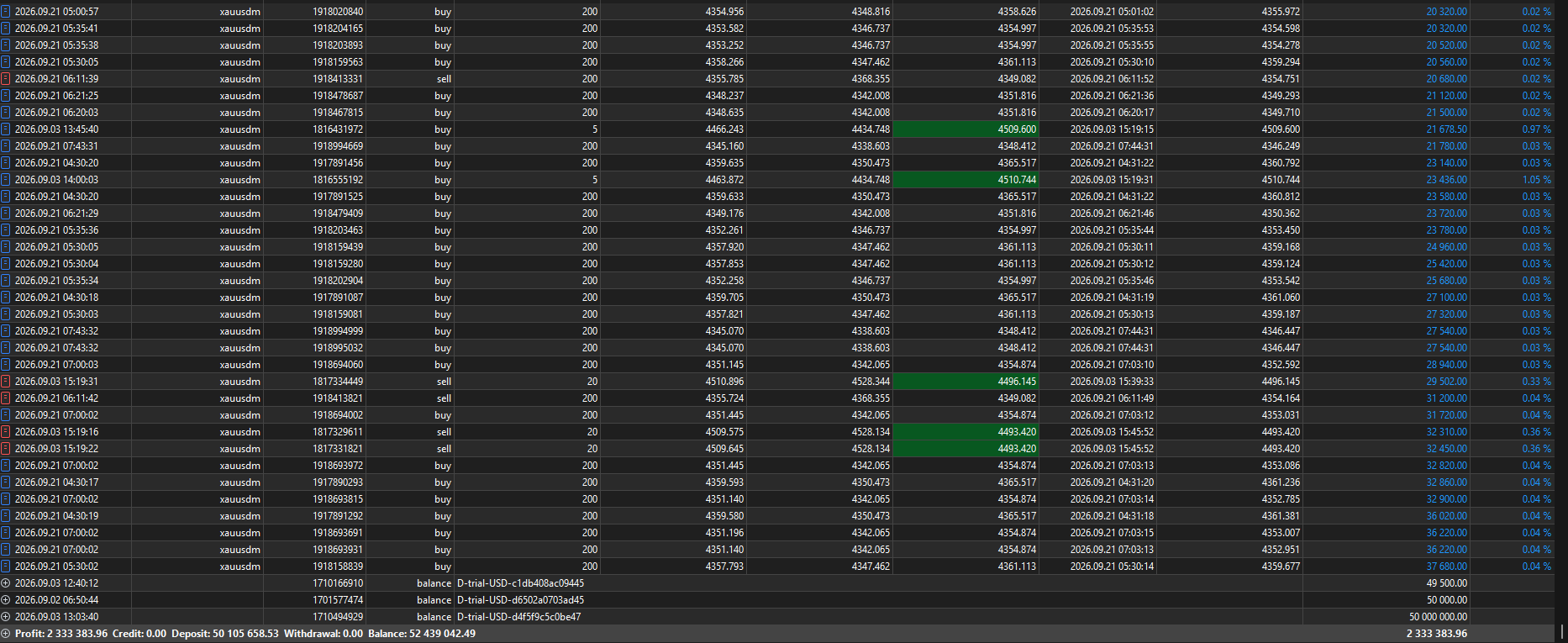Image resolution: width=1568 pixels, height=643 pixels.
Task: Select the green highlighted cell 4510.744
Action: tap(966, 179)
